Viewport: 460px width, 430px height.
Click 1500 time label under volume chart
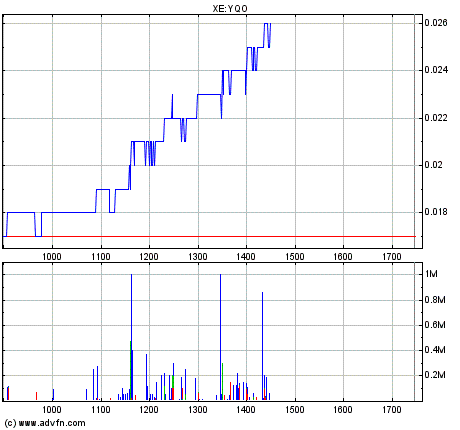[295, 409]
